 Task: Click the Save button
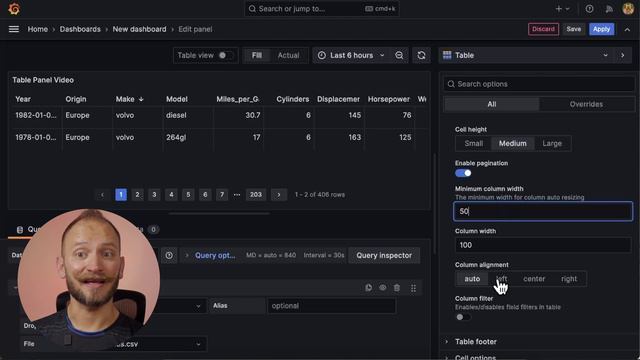pos(573,29)
